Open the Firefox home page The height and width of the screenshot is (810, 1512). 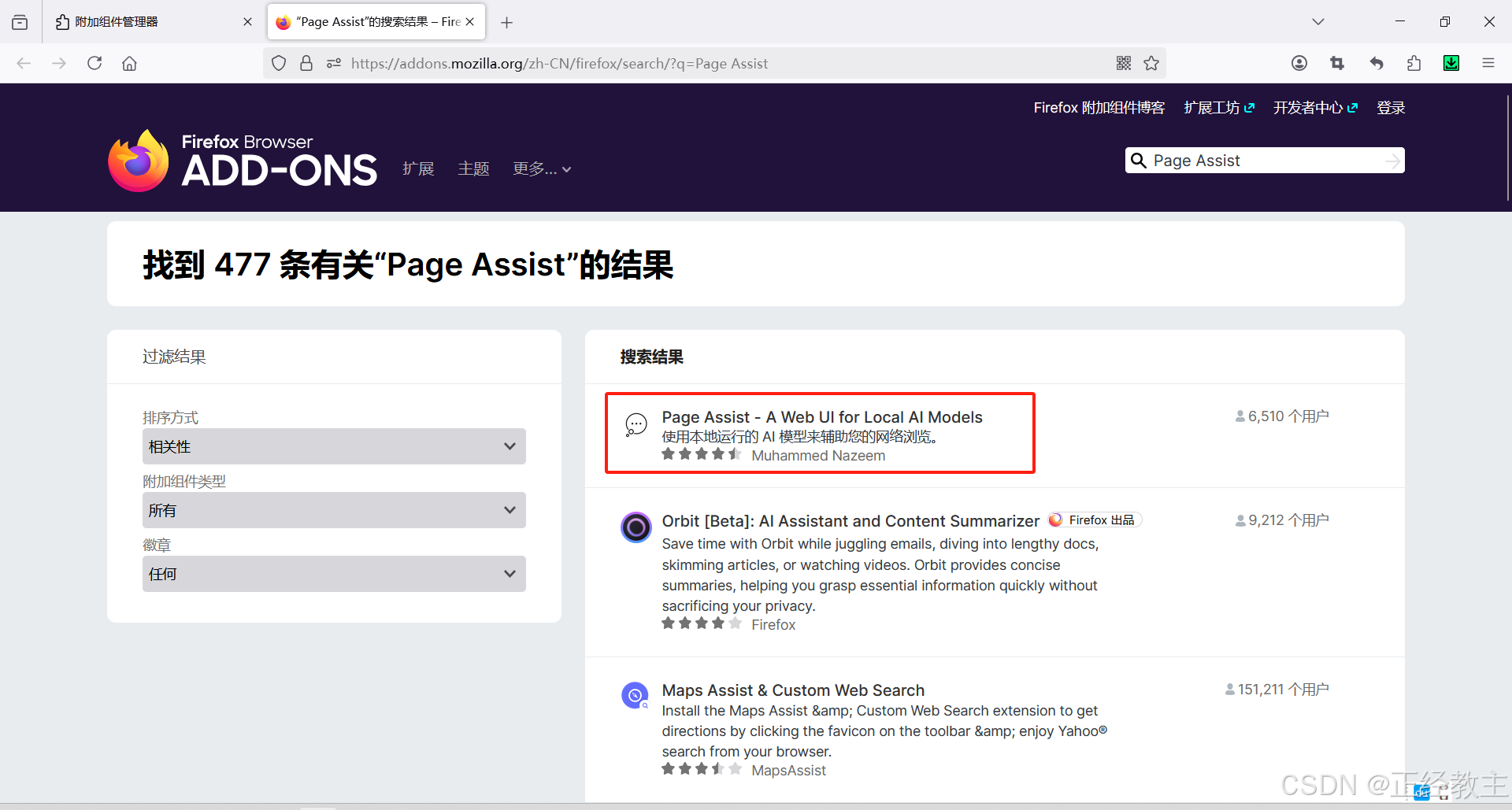click(x=129, y=63)
